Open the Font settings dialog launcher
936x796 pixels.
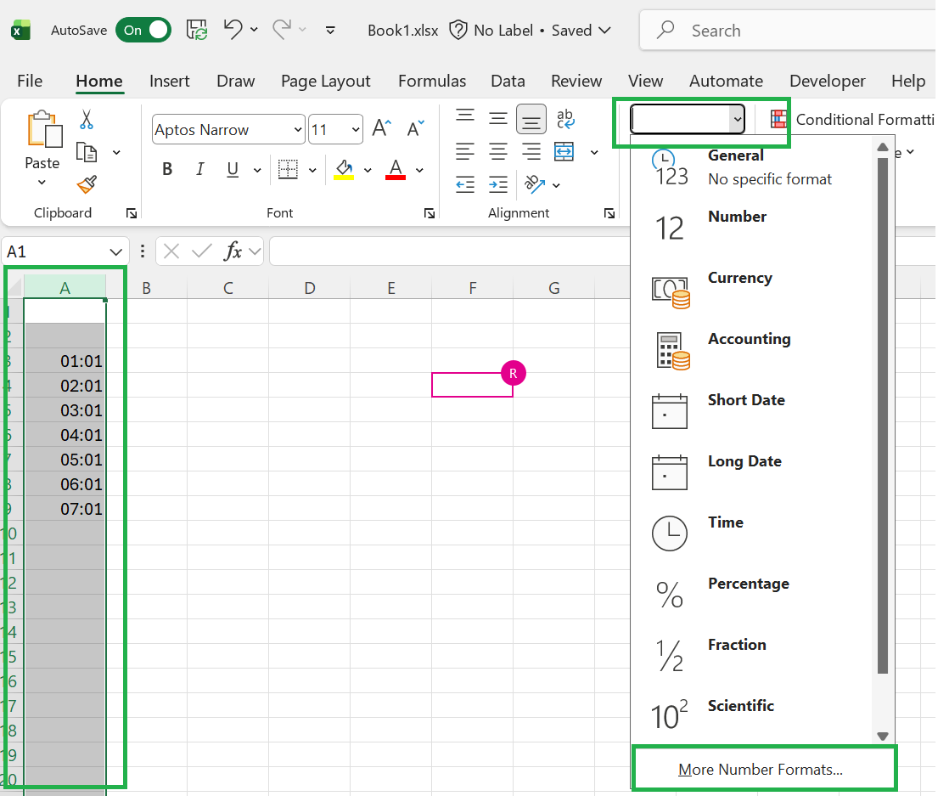(429, 213)
